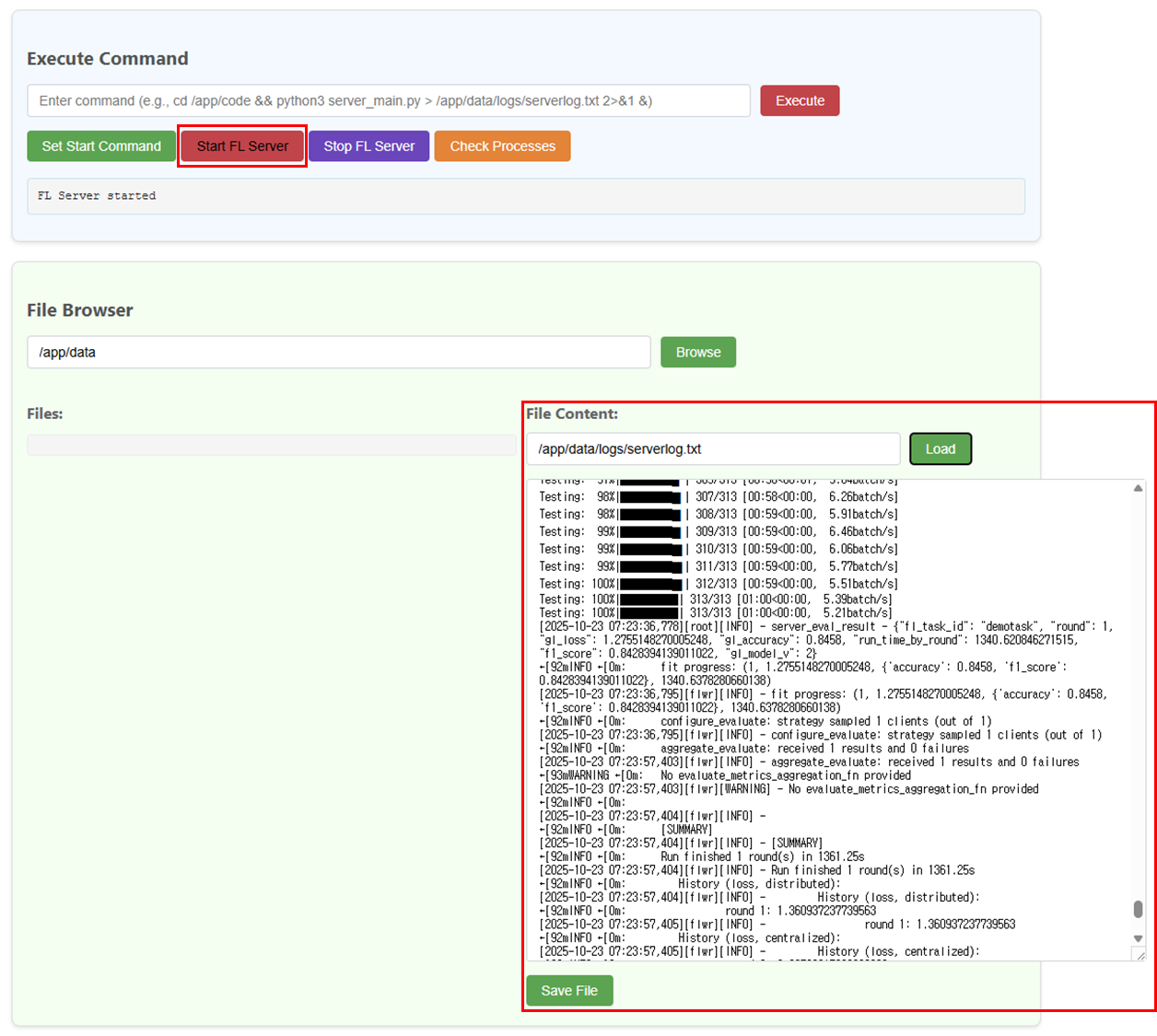Screen dimensions: 1157x1036
Task: Start the FL Server
Action: (242, 146)
